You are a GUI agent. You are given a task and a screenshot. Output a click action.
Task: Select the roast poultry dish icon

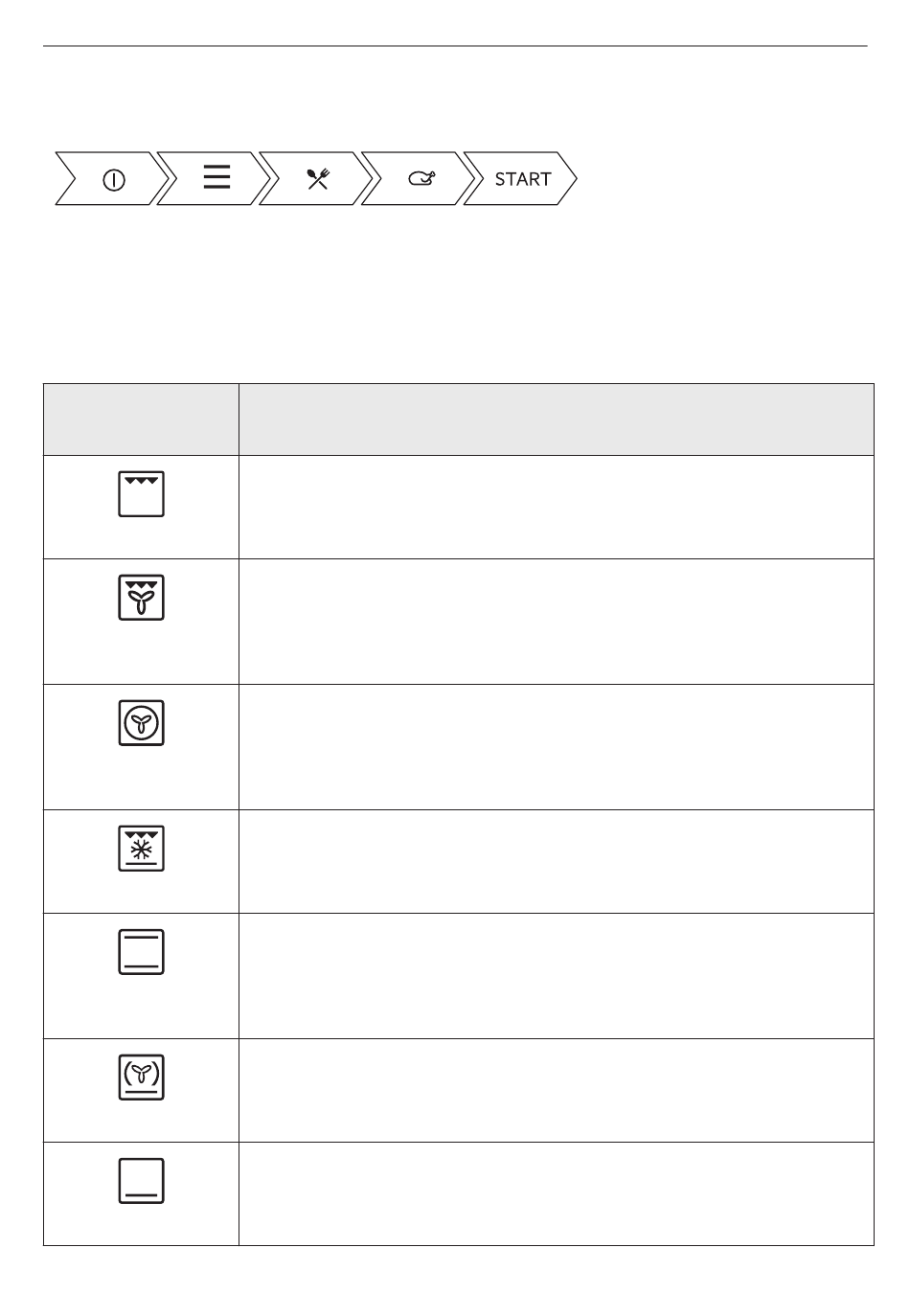[x=421, y=178]
